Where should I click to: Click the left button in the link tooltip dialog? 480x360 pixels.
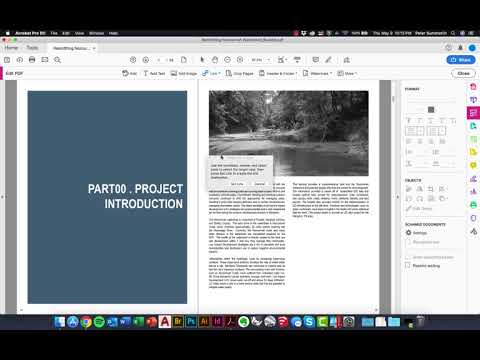(x=237, y=184)
